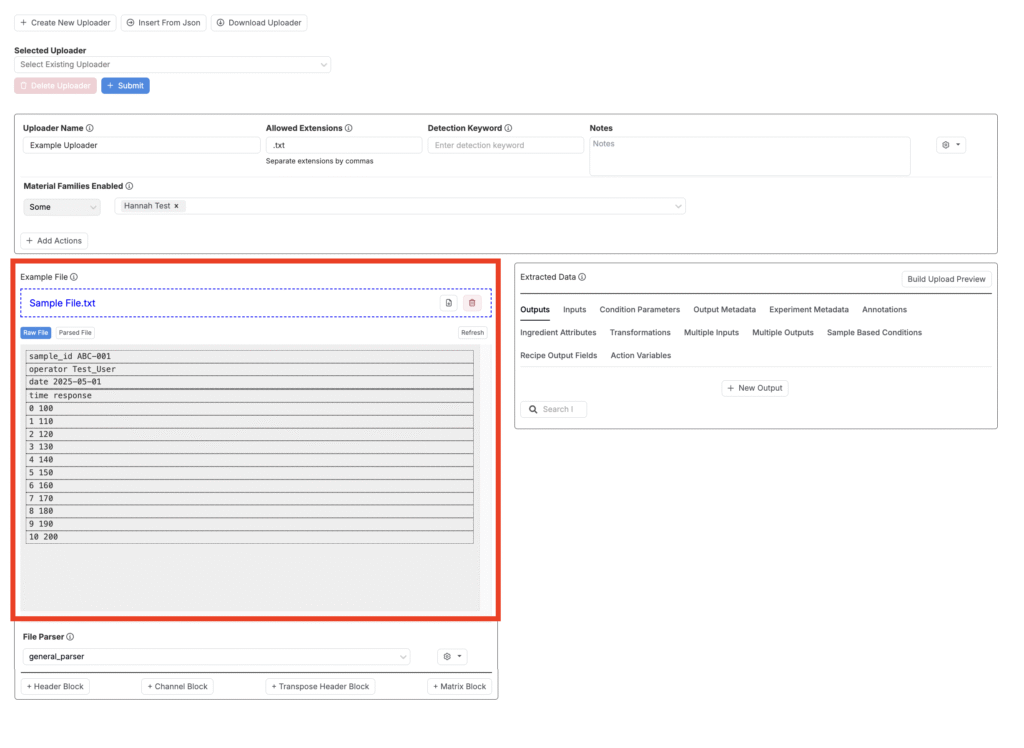Open the File Parser gear settings
1024x748 pixels.
pos(452,657)
